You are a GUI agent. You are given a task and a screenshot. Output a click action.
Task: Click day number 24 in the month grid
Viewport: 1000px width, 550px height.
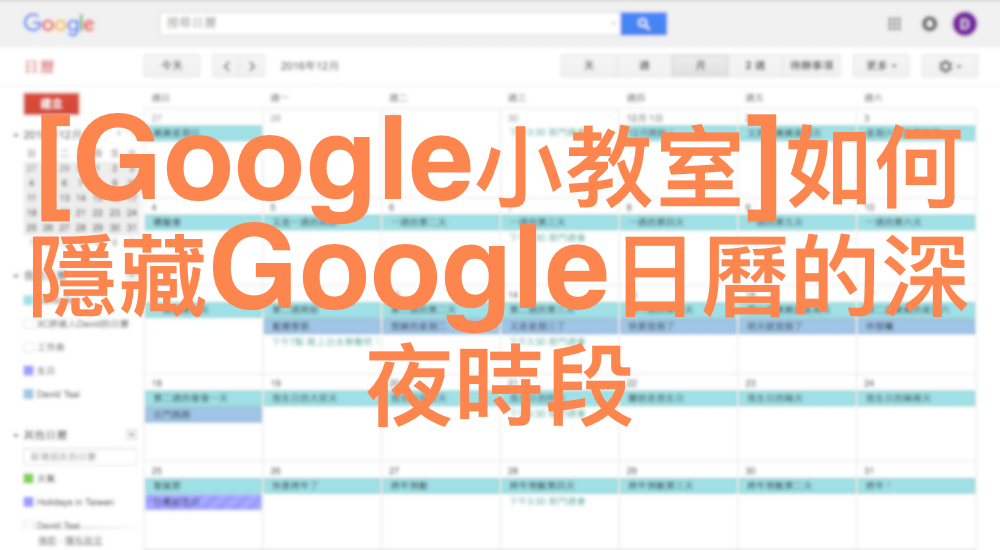(x=869, y=383)
